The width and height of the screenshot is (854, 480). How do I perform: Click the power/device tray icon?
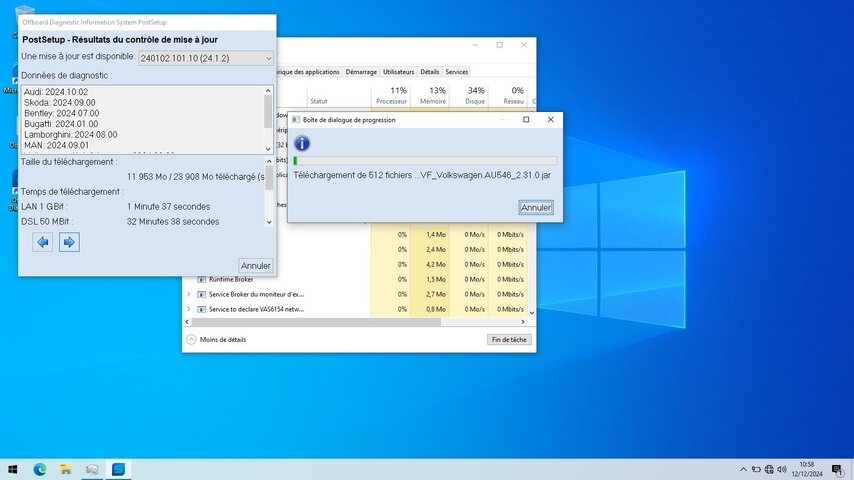[x=756, y=469]
